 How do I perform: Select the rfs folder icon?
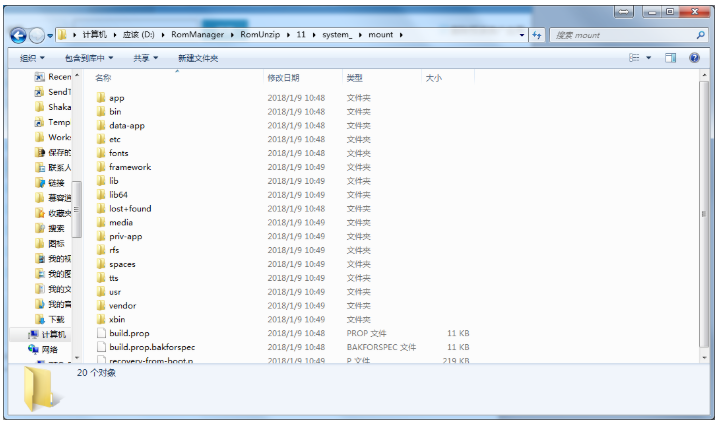(101, 250)
